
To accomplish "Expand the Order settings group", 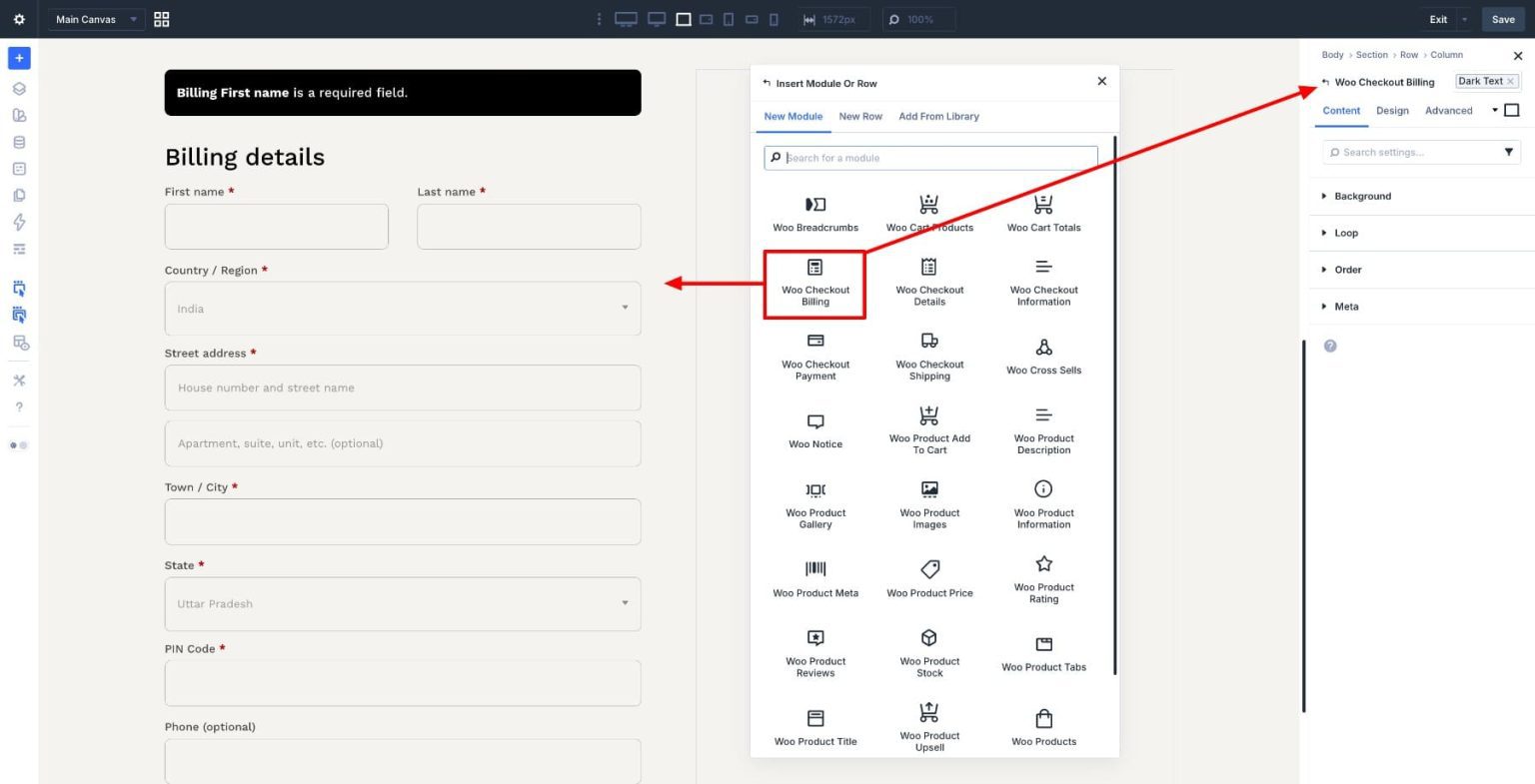I will [1421, 270].
